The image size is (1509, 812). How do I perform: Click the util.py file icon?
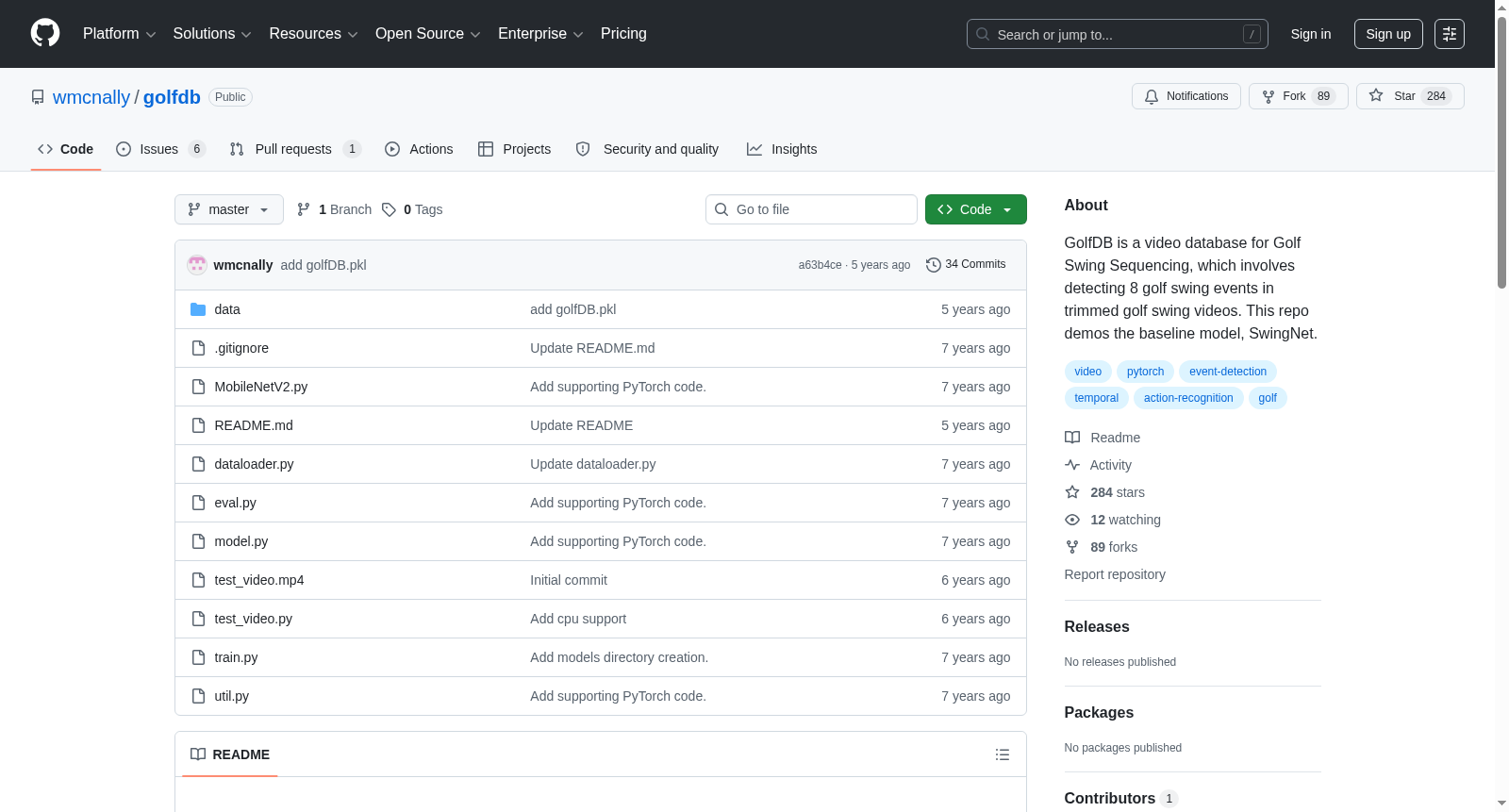198,696
